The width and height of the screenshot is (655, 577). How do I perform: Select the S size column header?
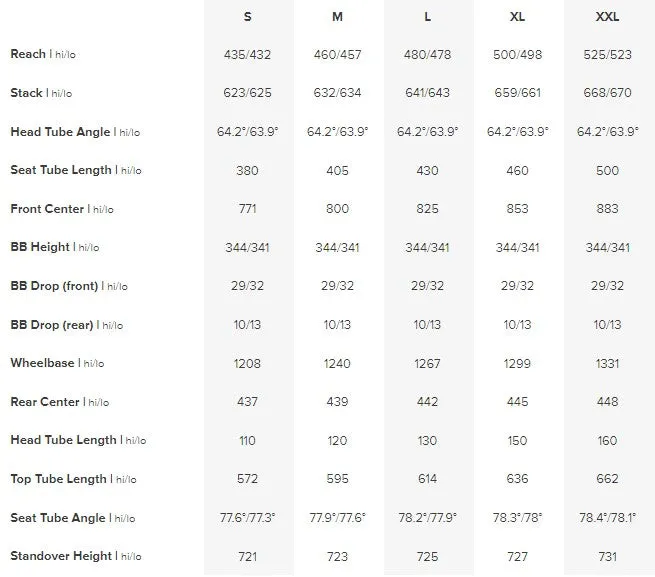(247, 17)
